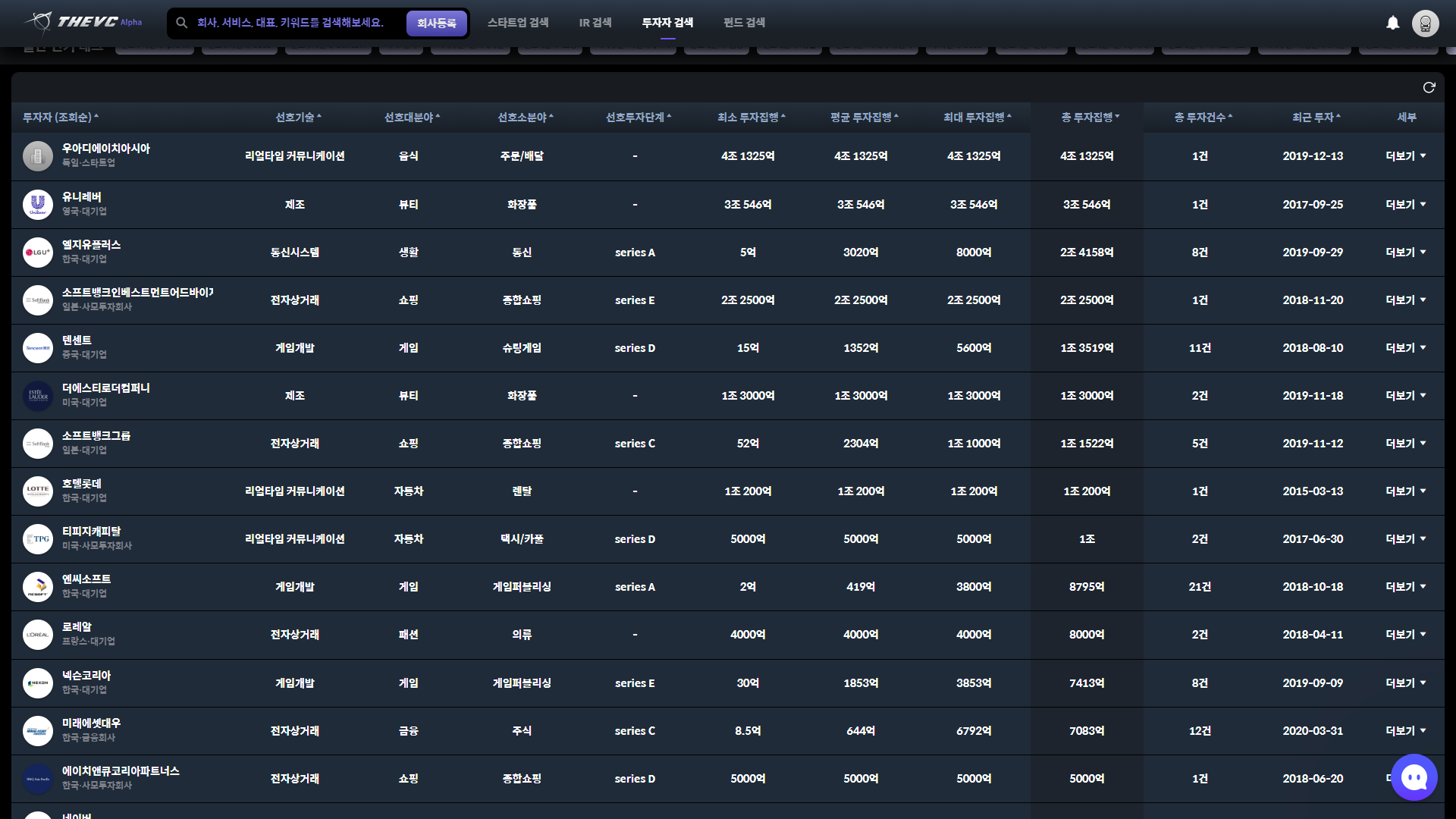Click the NCSOFT logo icon
1456x819 pixels.
click(38, 587)
